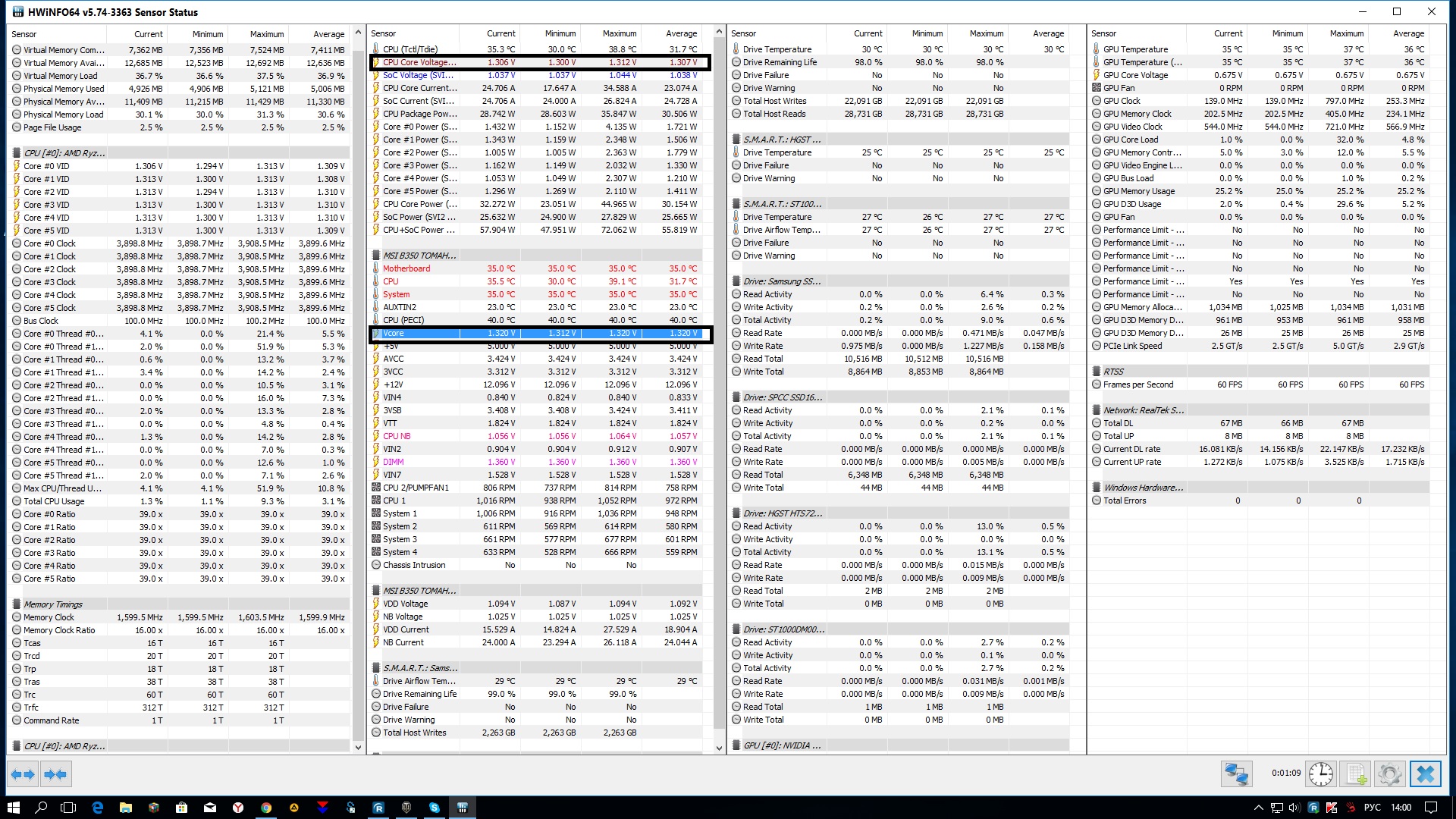
Task: Click the Maximum column header in first panel
Action: pos(267,34)
